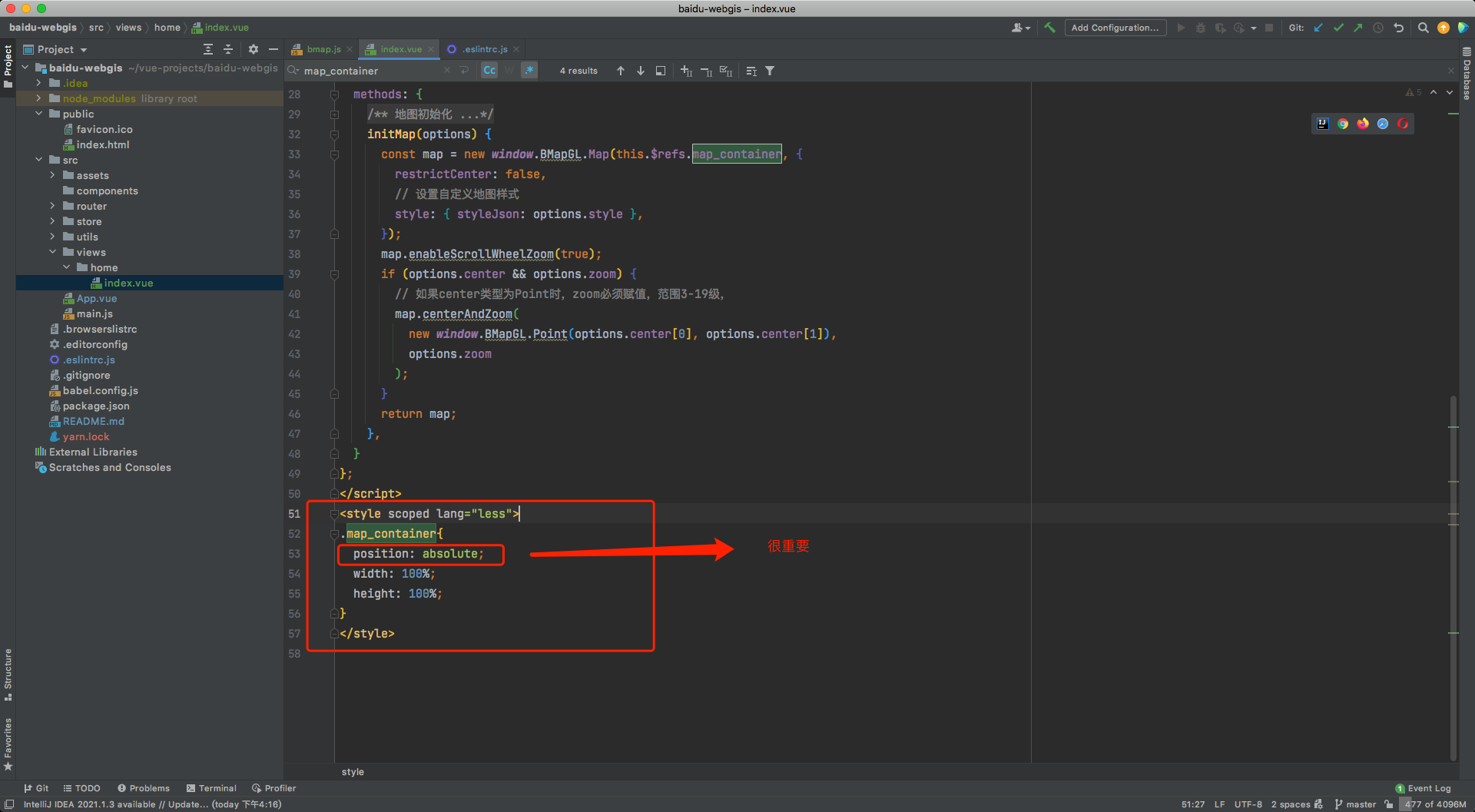The height and width of the screenshot is (812, 1475).
Task: Collapse the public folder
Action: [38, 114]
